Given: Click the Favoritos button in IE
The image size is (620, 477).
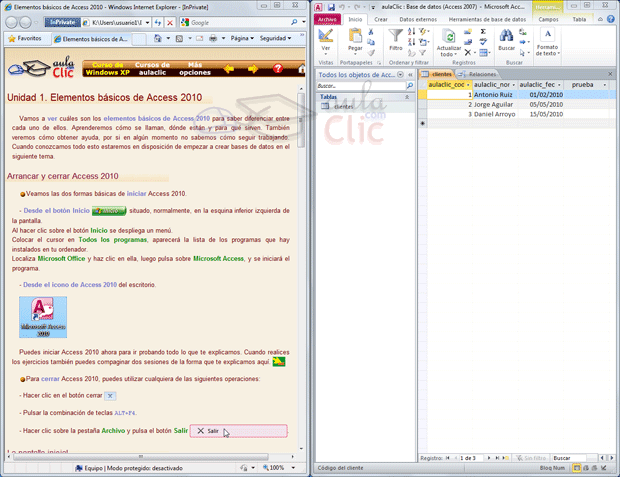Looking at the screenshot, I should coord(25,39).
